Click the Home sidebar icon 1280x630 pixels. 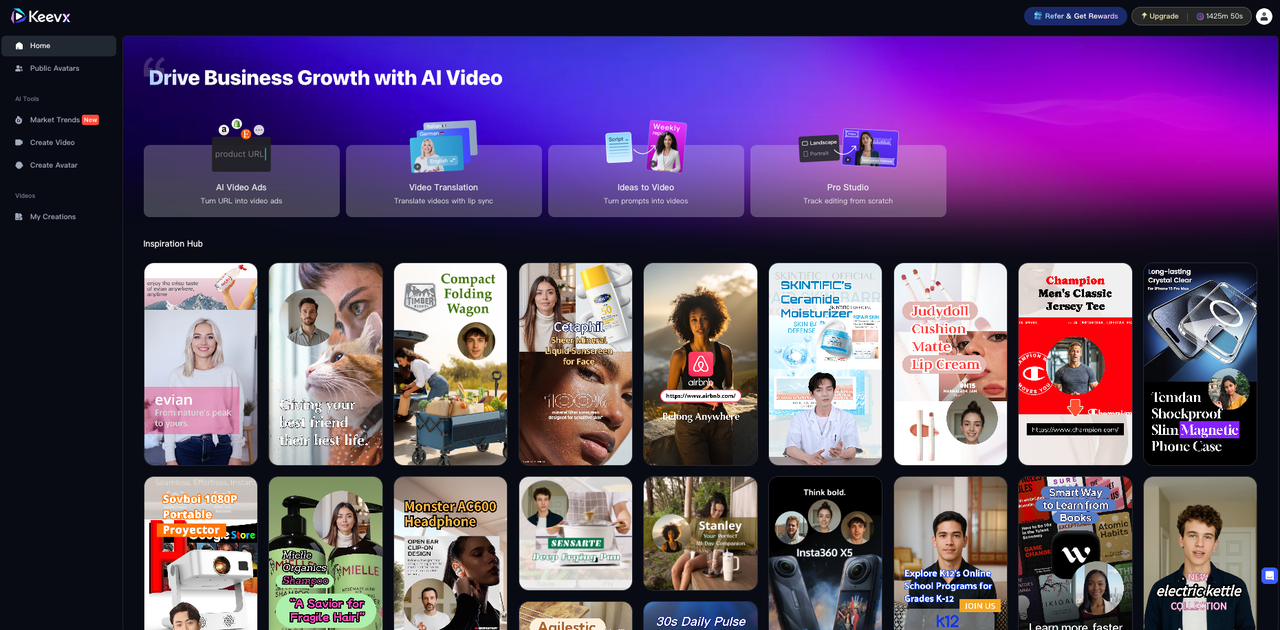click(19, 46)
